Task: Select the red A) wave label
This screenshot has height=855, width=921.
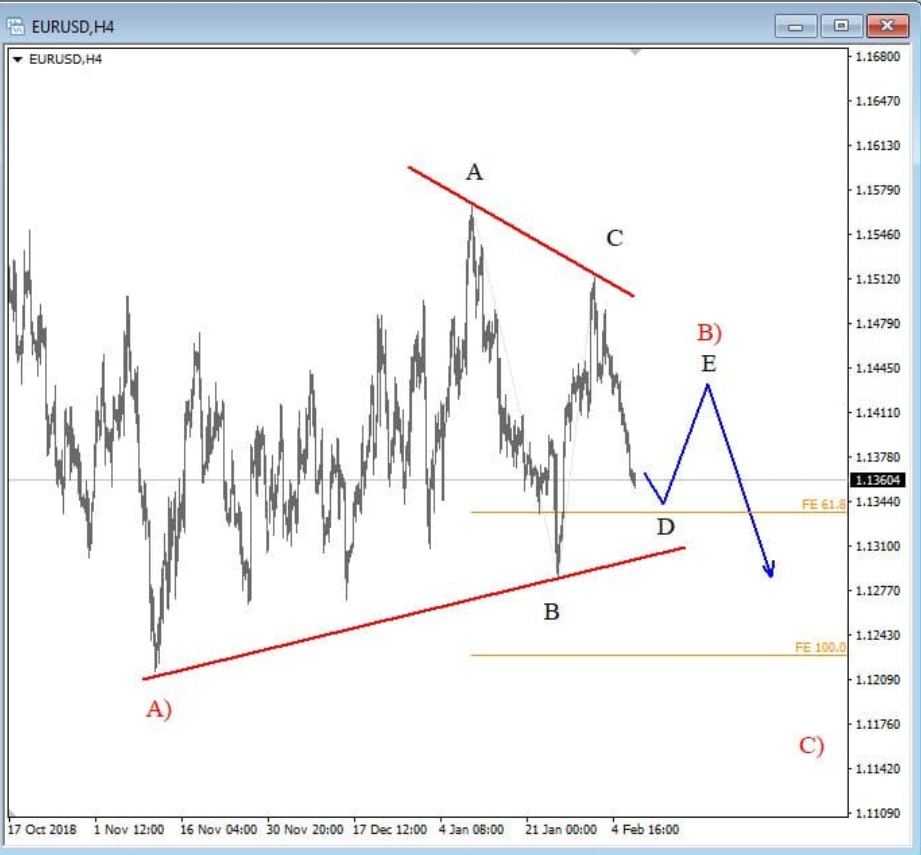Action: 159,710
